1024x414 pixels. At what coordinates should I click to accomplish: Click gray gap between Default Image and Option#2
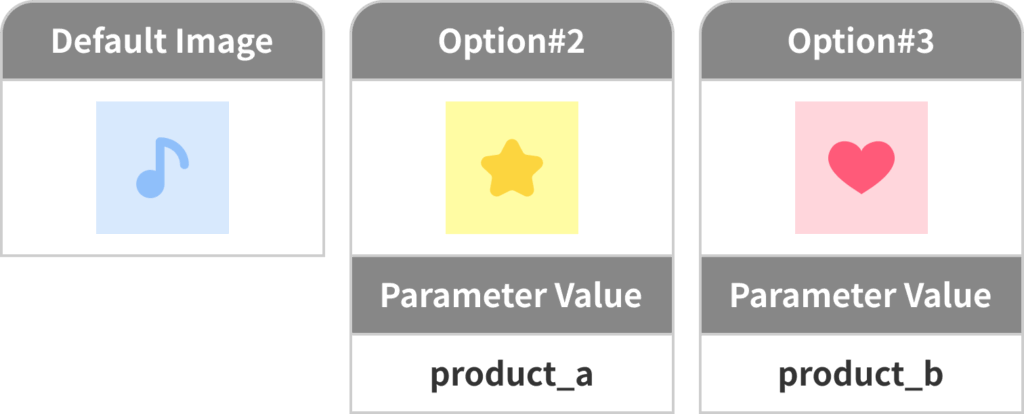coord(337,200)
